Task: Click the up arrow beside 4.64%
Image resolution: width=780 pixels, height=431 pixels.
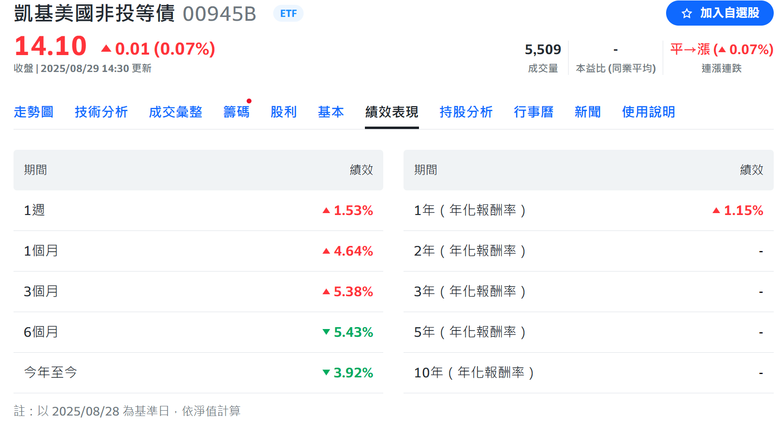Action: pos(326,251)
